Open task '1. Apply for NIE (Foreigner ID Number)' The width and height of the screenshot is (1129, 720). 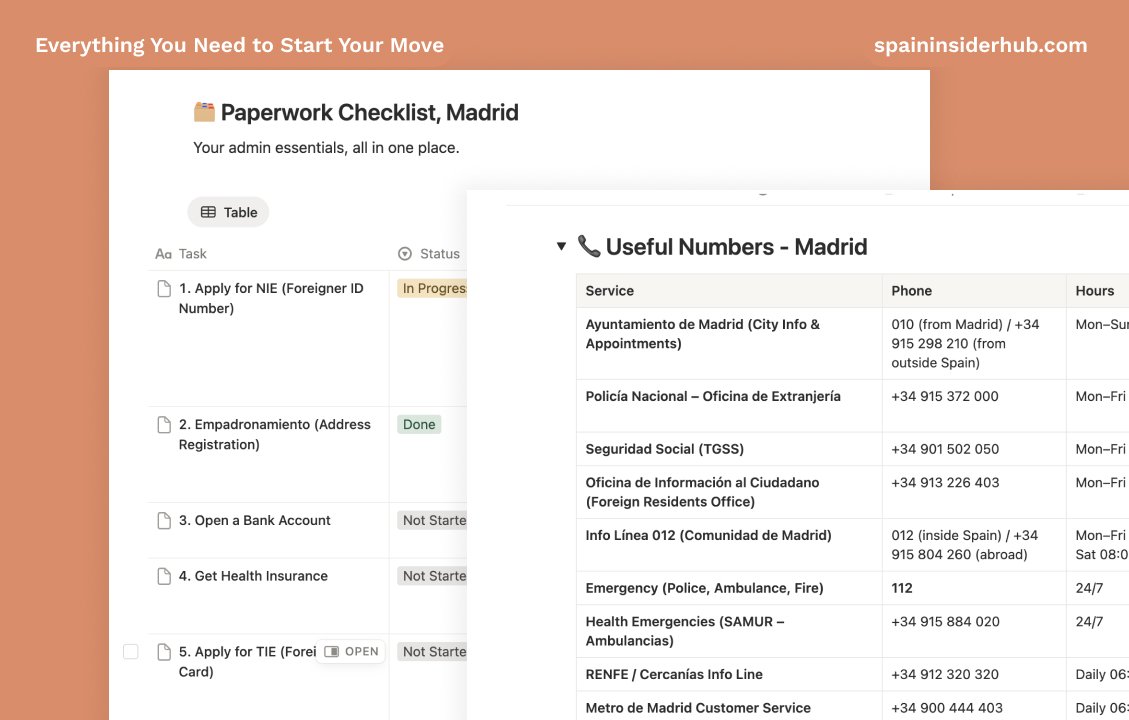(271, 298)
